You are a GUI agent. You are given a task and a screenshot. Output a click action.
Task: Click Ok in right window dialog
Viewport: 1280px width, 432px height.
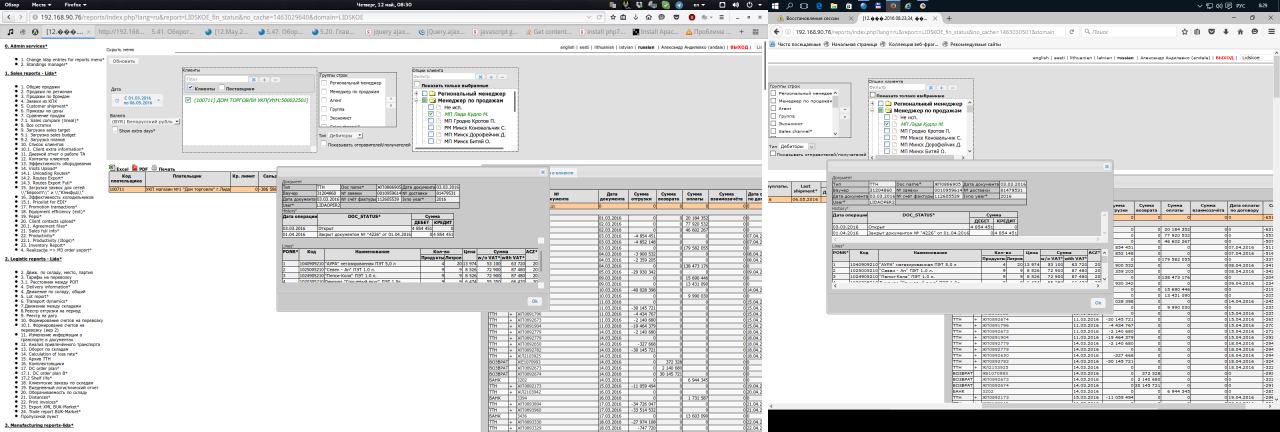(x=1098, y=301)
